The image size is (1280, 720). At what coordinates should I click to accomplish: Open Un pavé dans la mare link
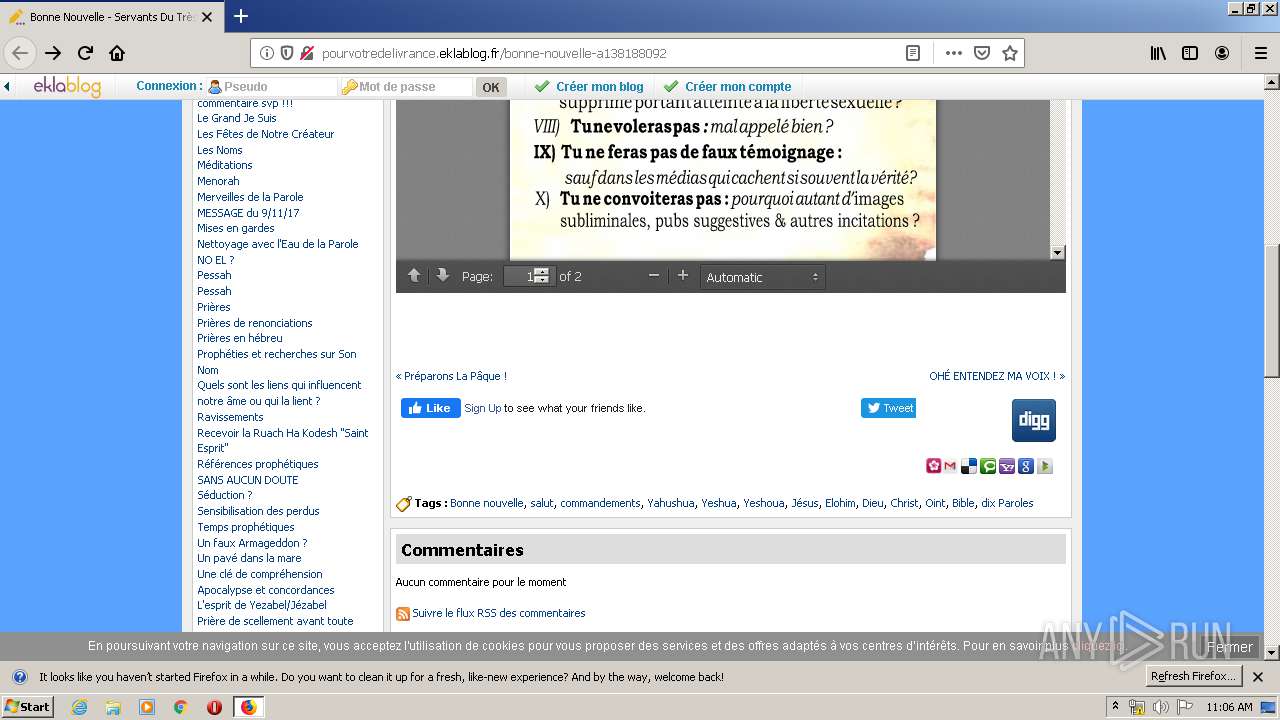[249, 558]
